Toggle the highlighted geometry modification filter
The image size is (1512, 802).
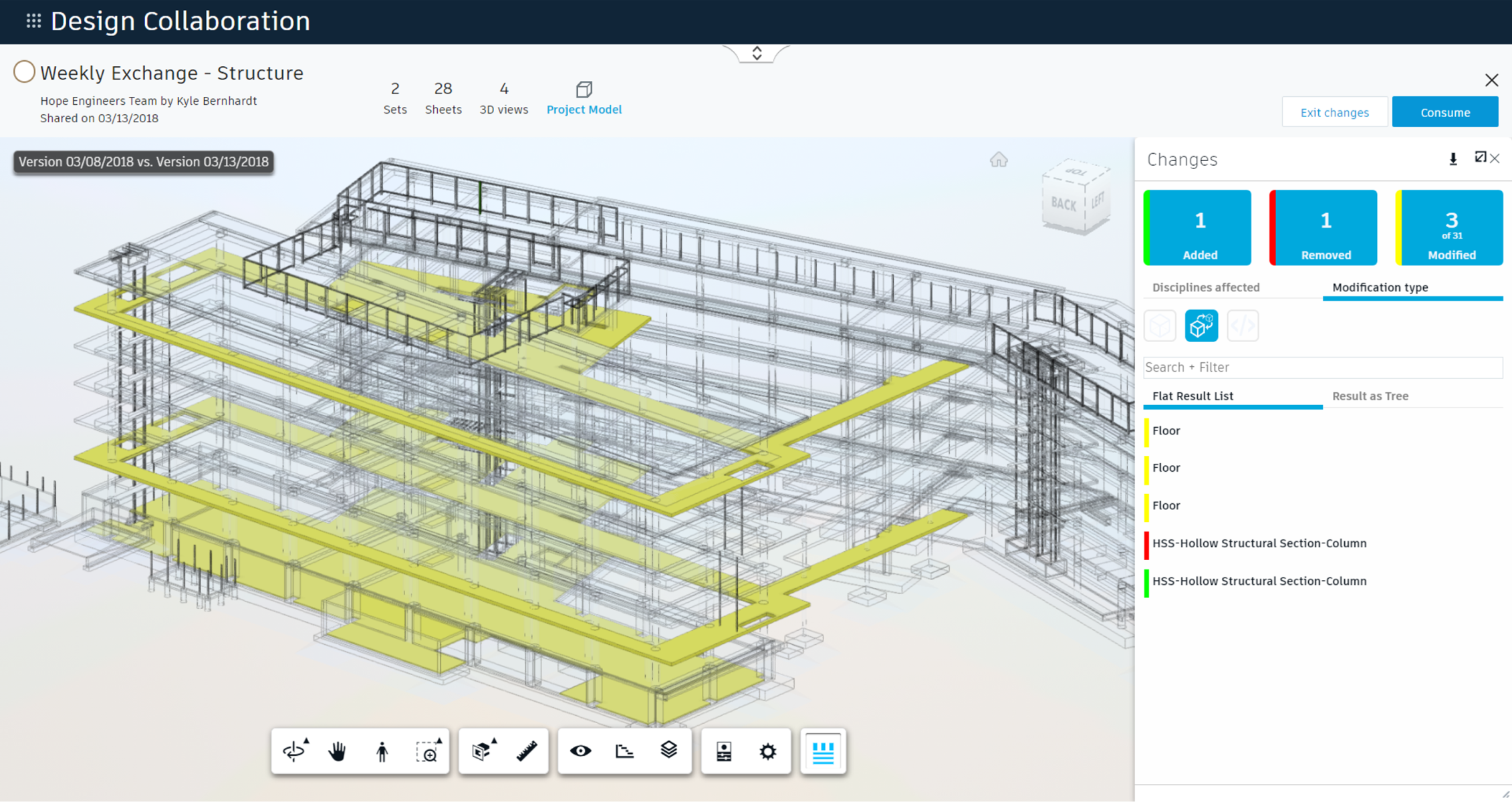(x=1201, y=325)
